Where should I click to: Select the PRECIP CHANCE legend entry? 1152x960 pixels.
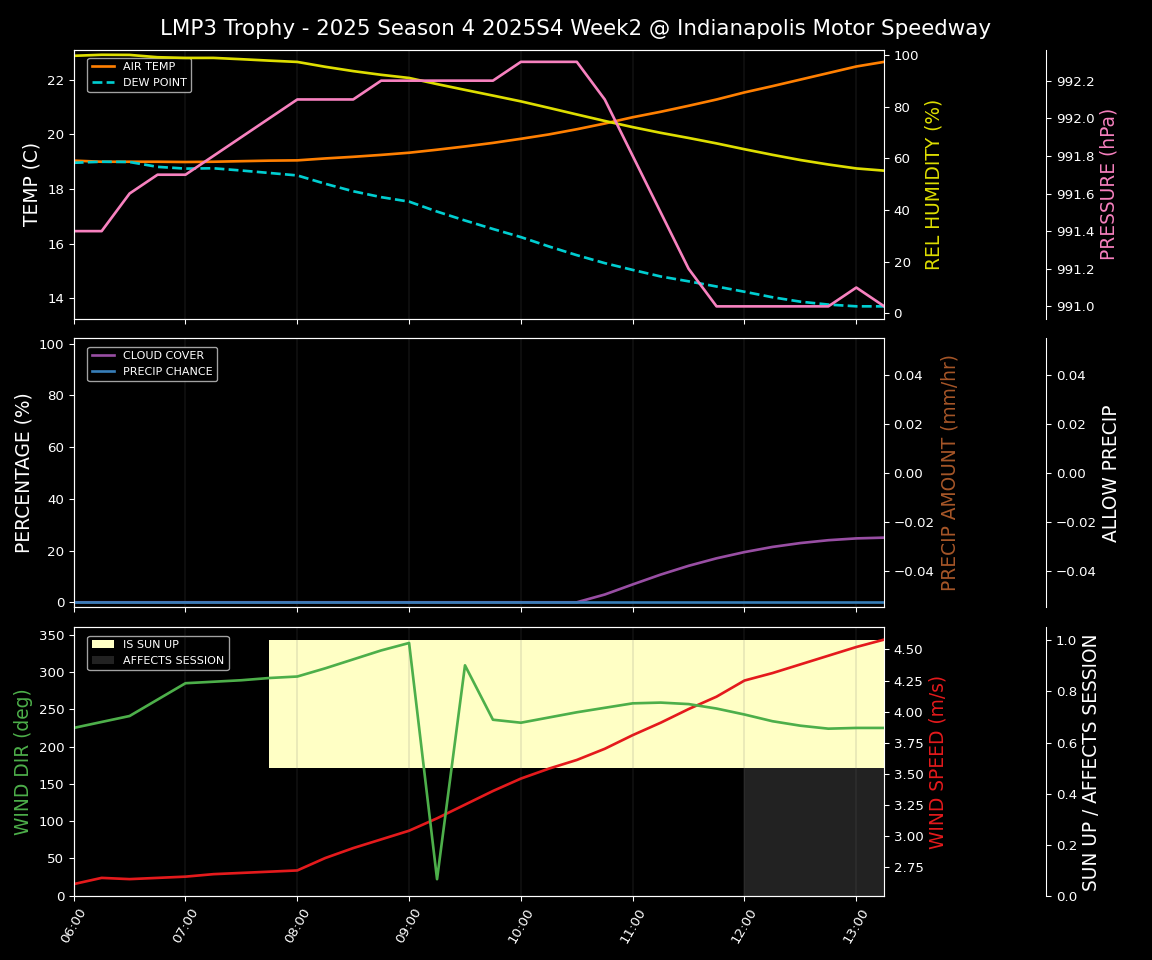click(167, 372)
